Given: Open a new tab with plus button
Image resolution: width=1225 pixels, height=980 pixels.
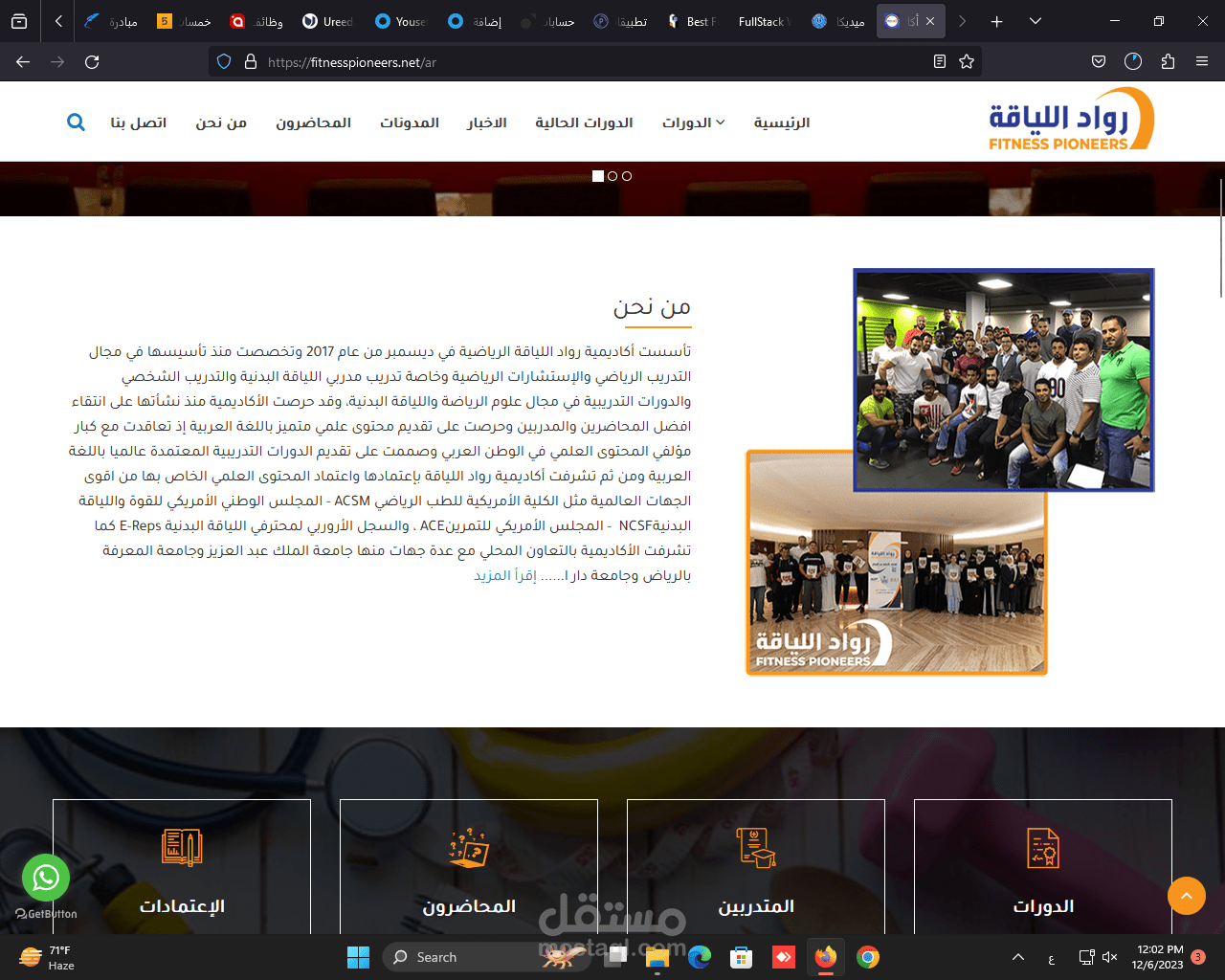Looking at the screenshot, I should [996, 21].
